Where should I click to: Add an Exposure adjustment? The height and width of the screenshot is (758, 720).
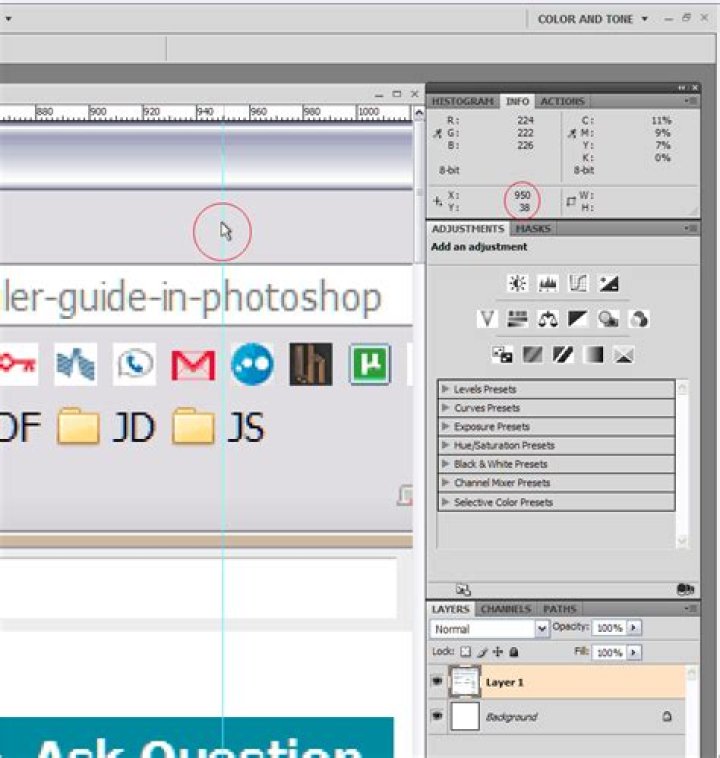point(608,283)
